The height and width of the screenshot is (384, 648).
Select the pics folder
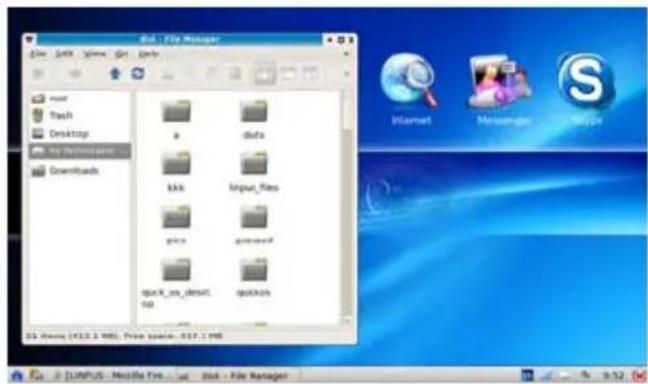pos(176,224)
